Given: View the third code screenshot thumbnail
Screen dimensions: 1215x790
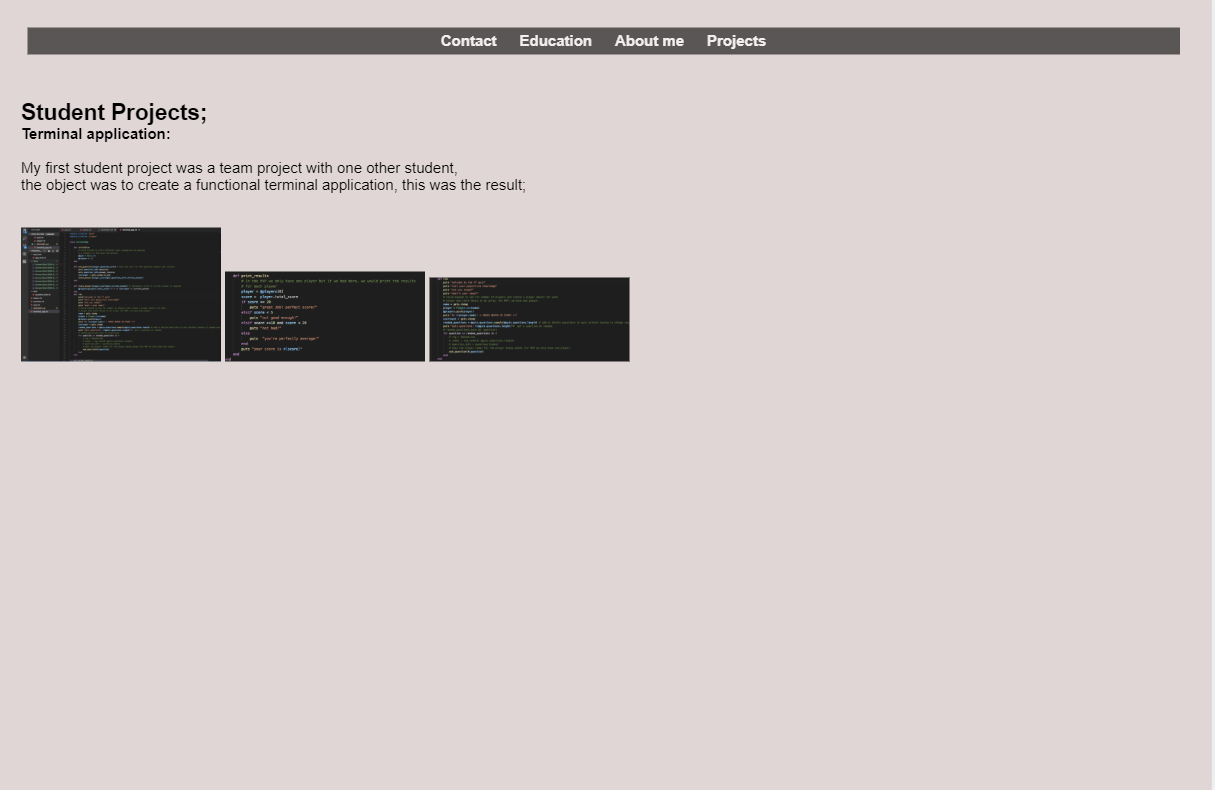Looking at the screenshot, I should 529,318.
